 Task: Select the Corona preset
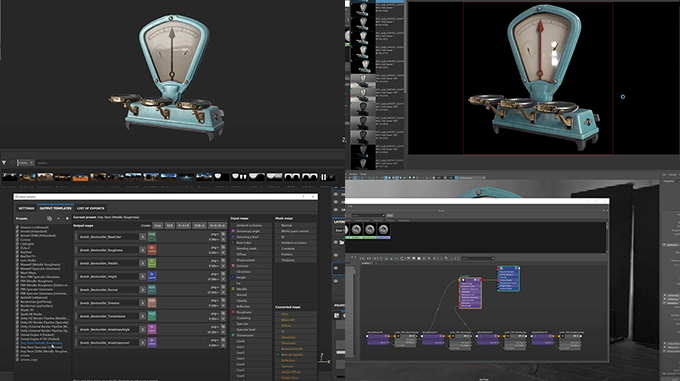[26, 240]
